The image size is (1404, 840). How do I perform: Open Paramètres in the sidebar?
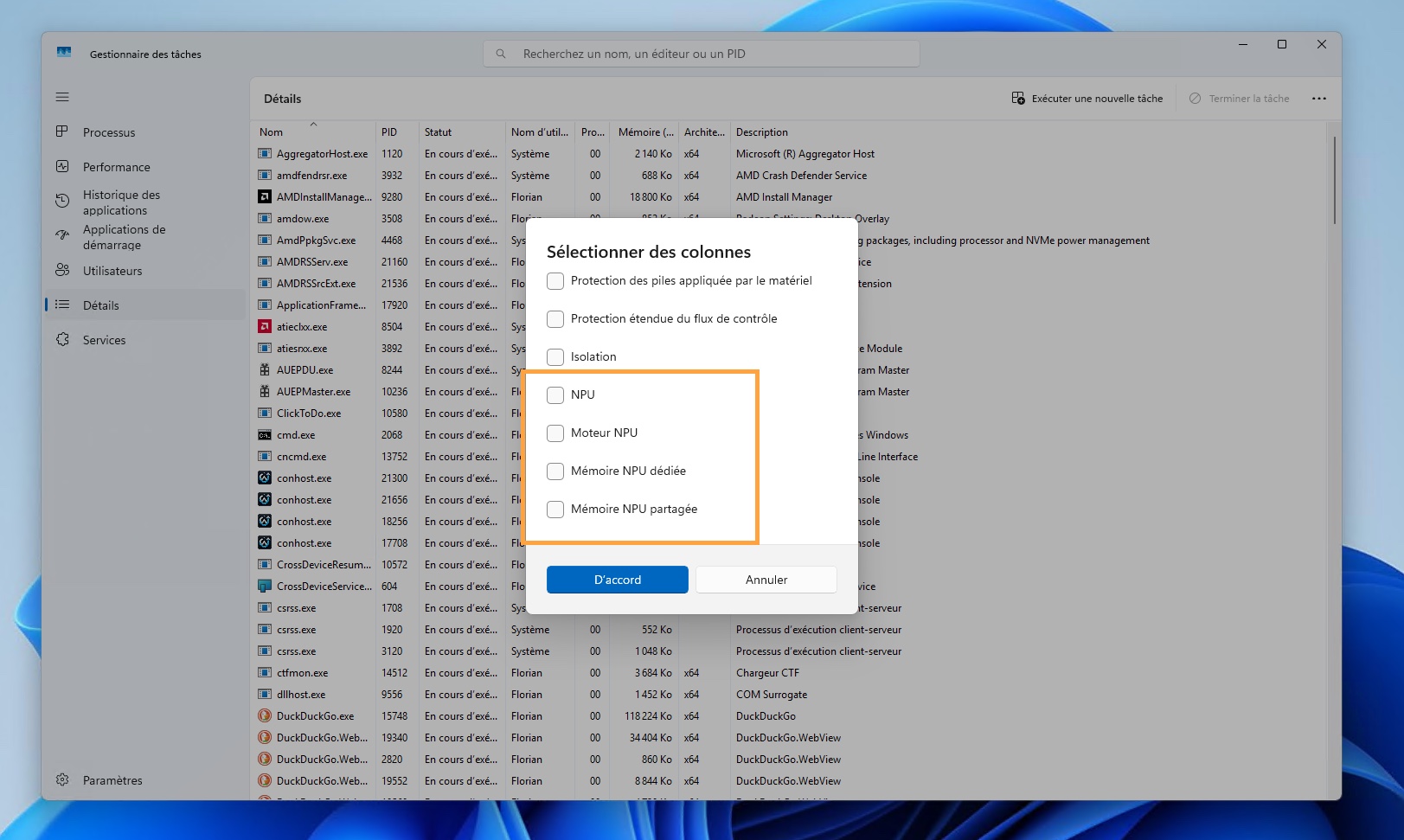(145, 780)
